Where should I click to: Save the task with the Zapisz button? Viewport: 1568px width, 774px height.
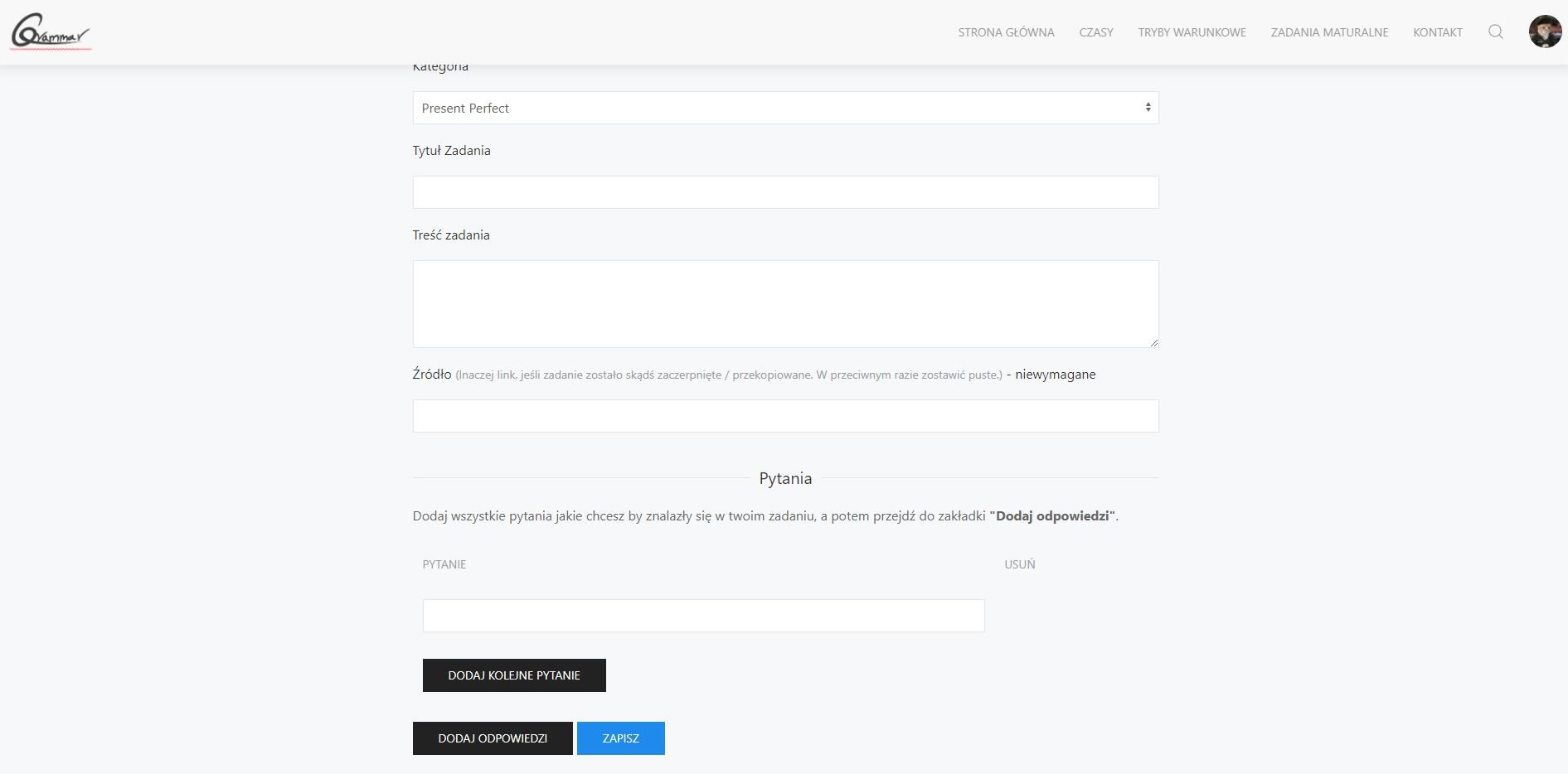click(620, 738)
